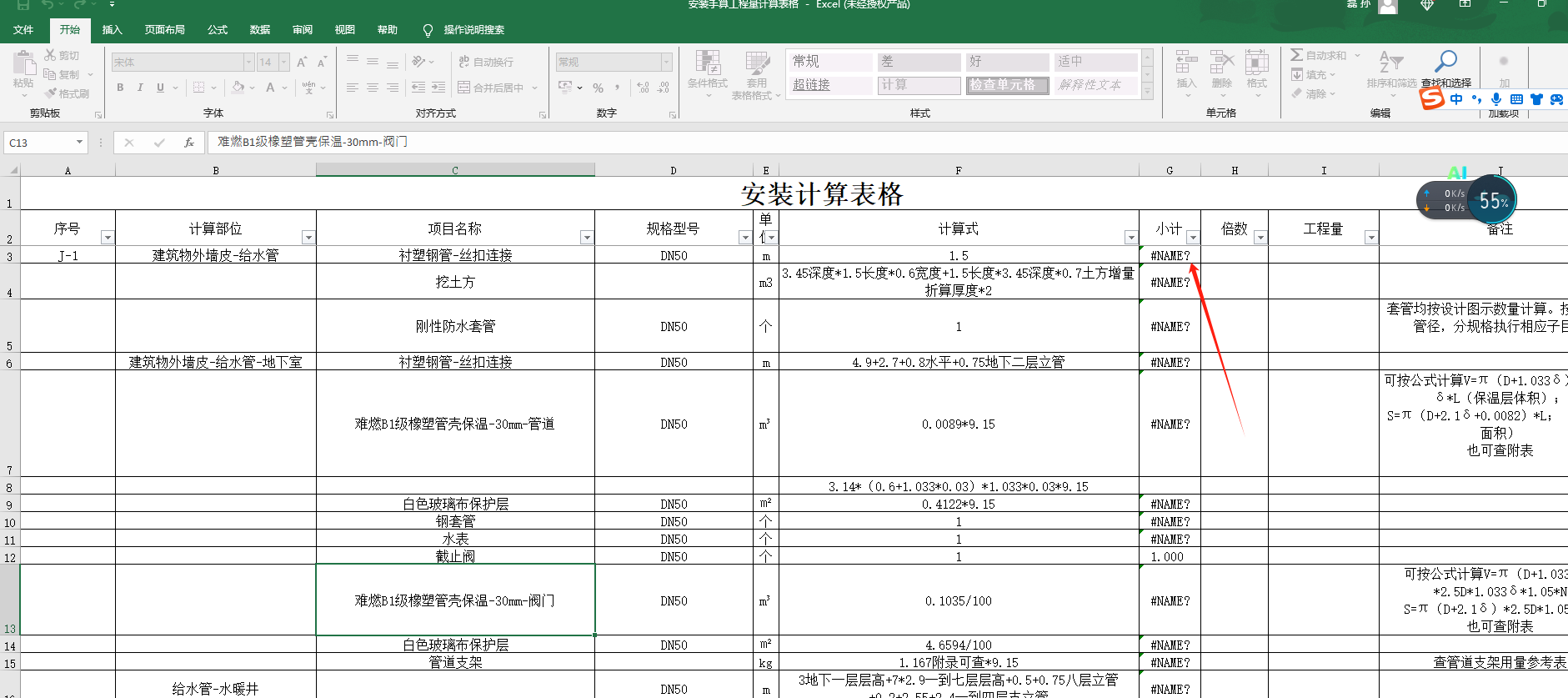Switch to the 视图 (View) tab
This screenshot has height=698, width=1568.
tap(345, 30)
